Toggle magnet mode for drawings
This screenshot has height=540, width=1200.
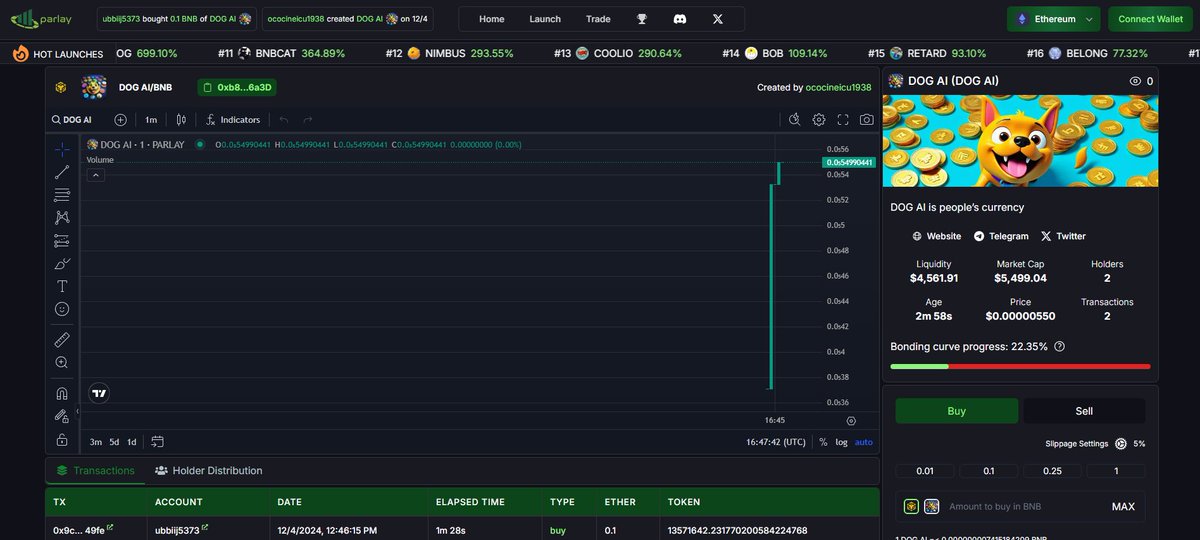(62, 393)
